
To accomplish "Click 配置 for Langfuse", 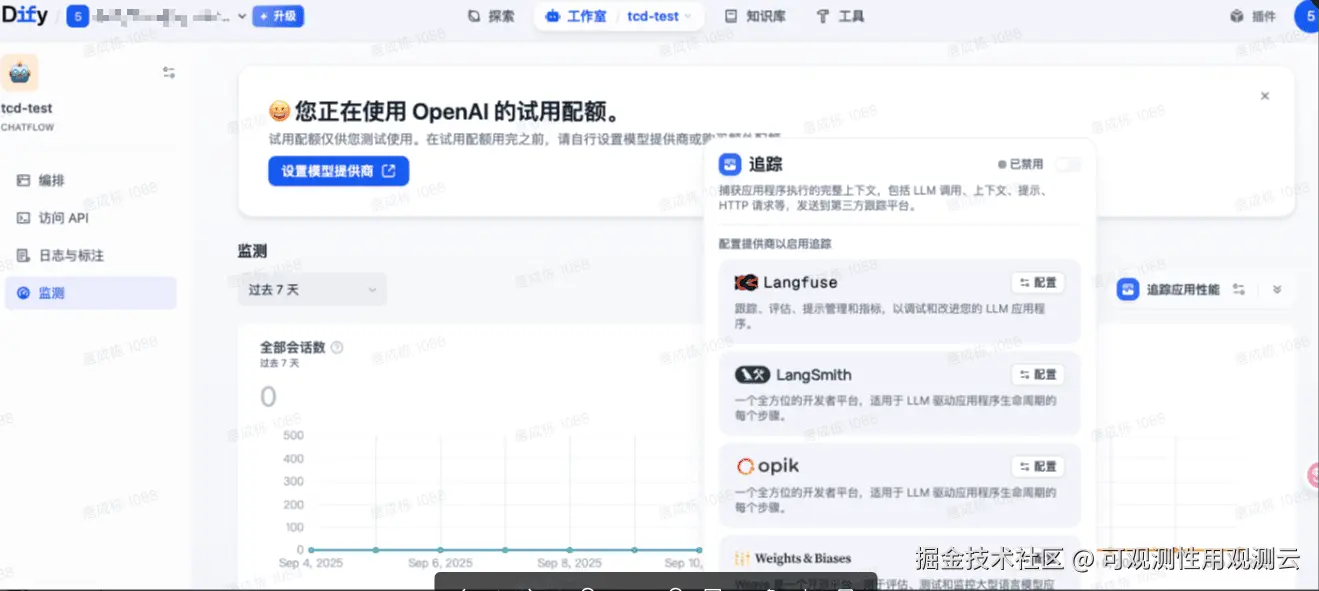I will coord(1038,283).
